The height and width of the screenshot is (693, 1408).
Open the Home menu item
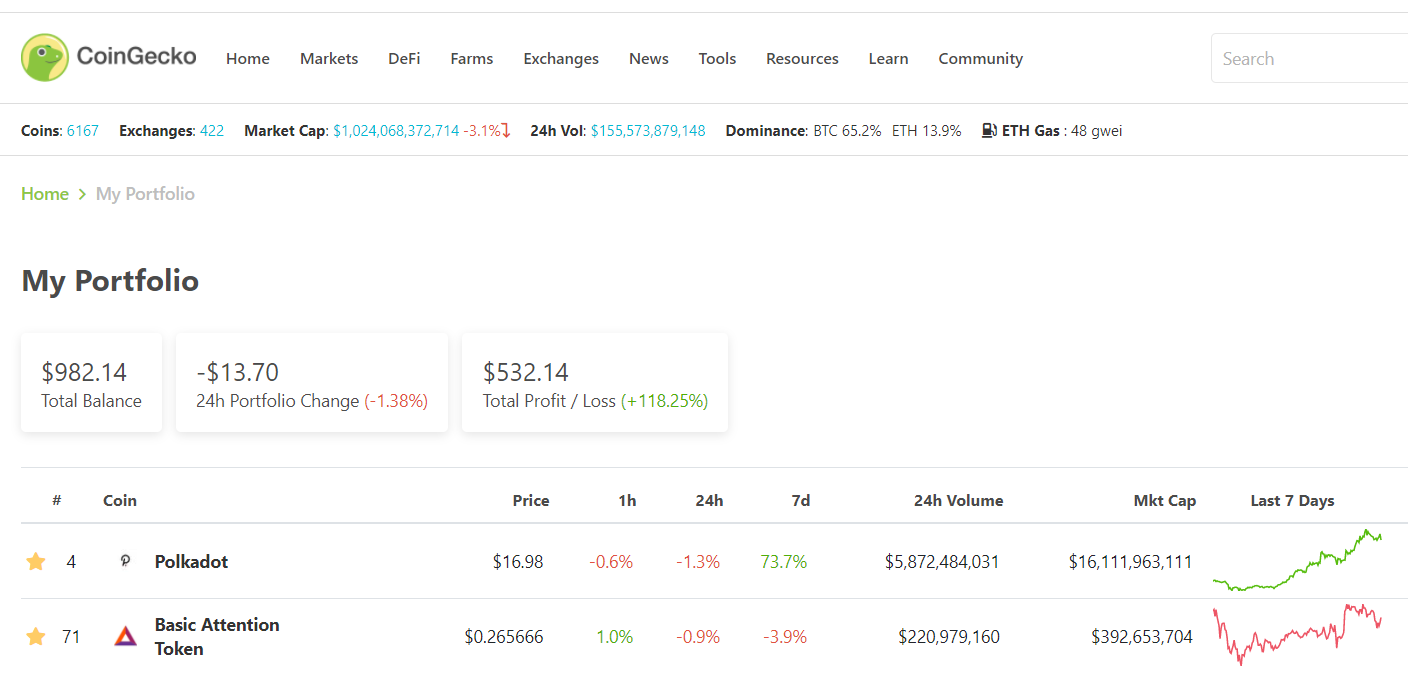248,59
